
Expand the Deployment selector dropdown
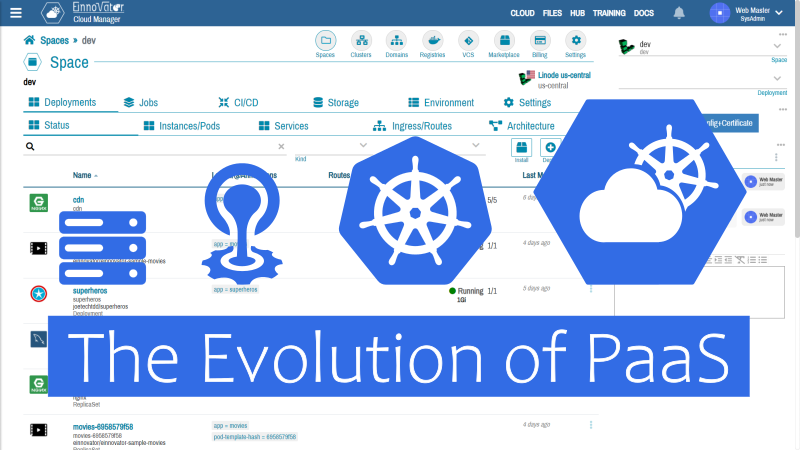click(777, 79)
